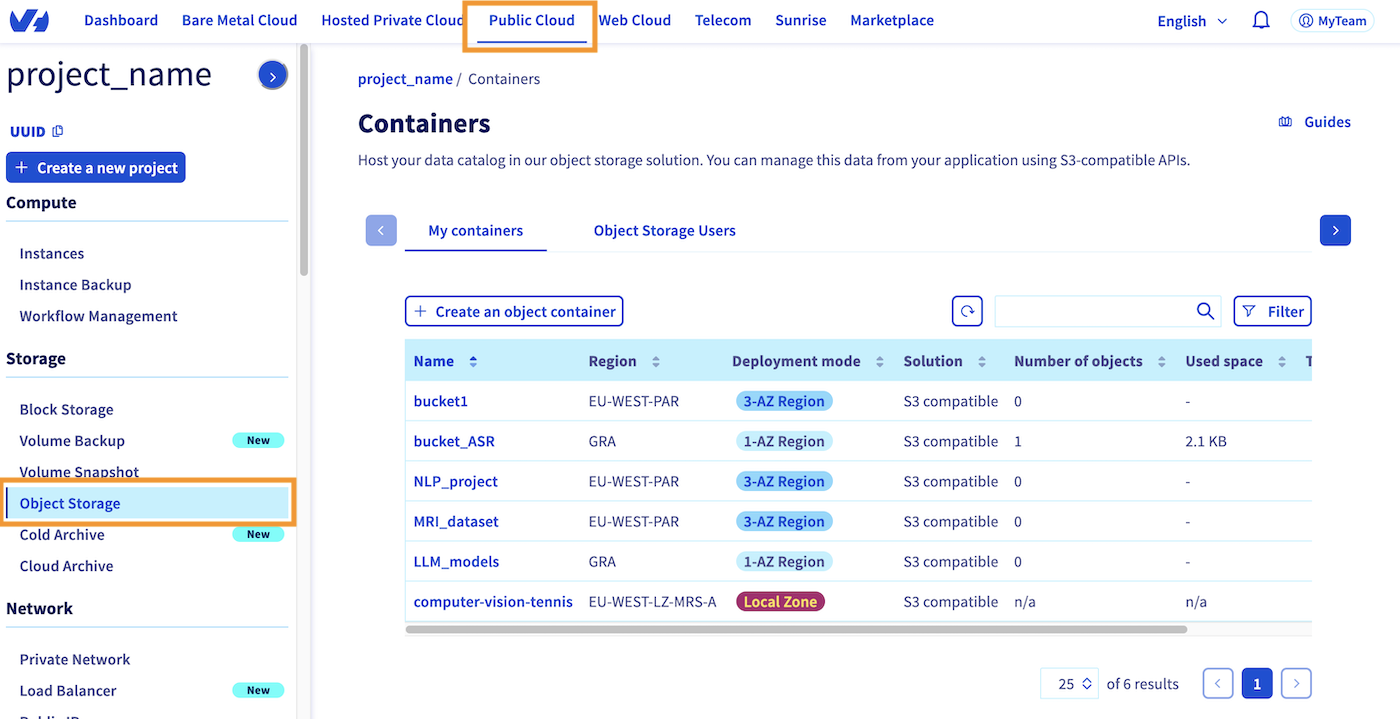This screenshot has width=1400, height=719.
Task: Click the refresh containers icon
Action: [967, 311]
